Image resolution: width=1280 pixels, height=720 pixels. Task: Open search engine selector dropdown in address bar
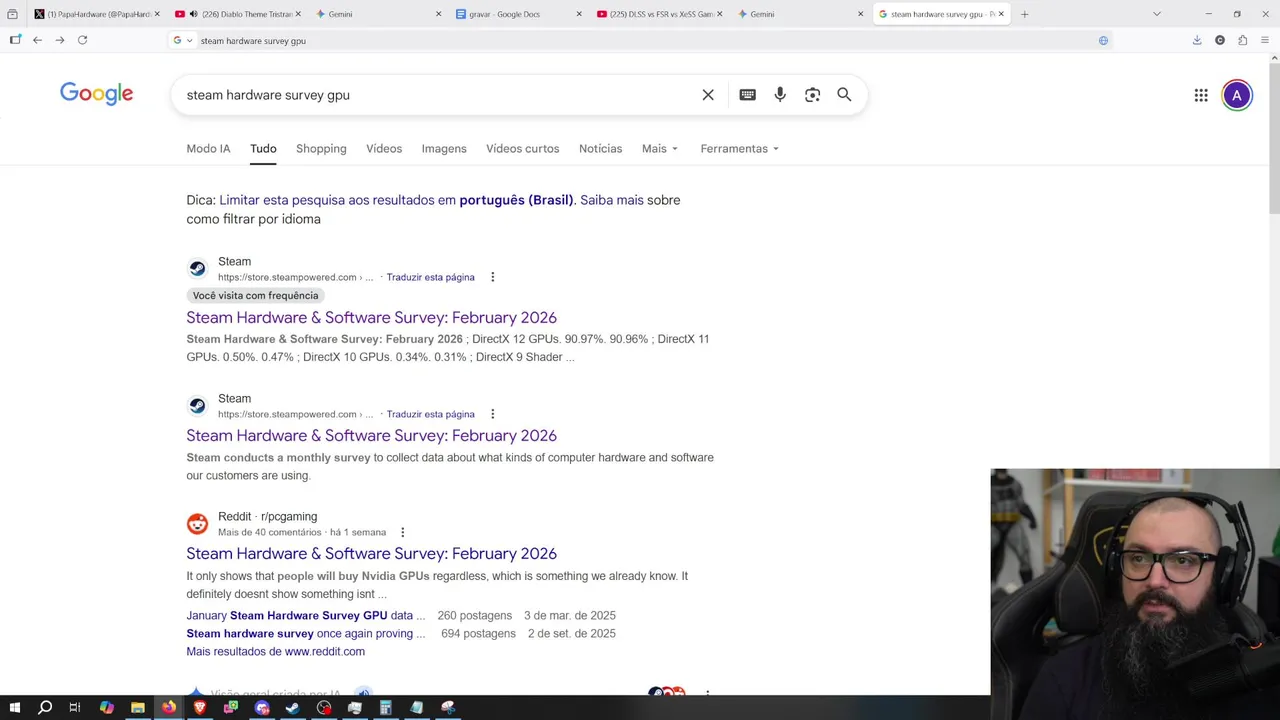coord(182,40)
